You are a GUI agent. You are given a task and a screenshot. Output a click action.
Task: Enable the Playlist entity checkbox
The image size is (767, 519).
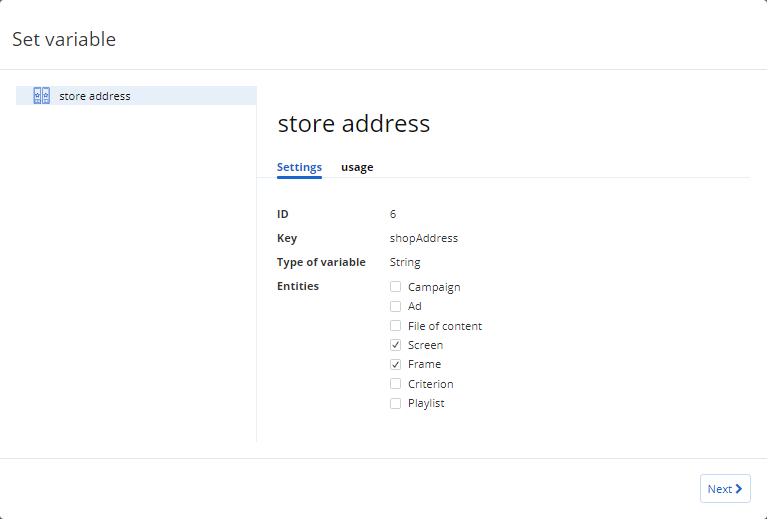pos(396,403)
